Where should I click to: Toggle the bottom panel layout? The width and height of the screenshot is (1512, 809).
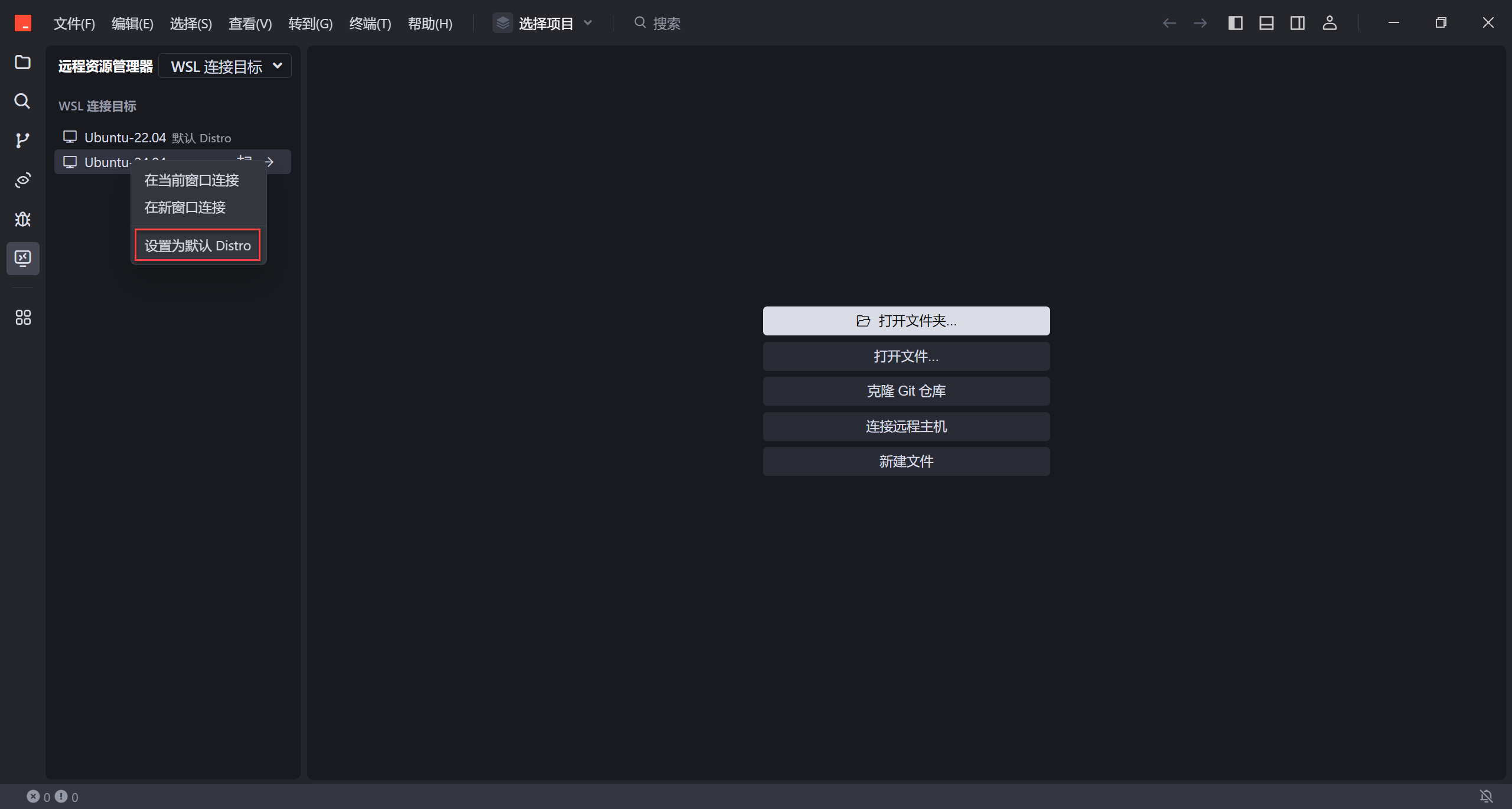(1266, 23)
